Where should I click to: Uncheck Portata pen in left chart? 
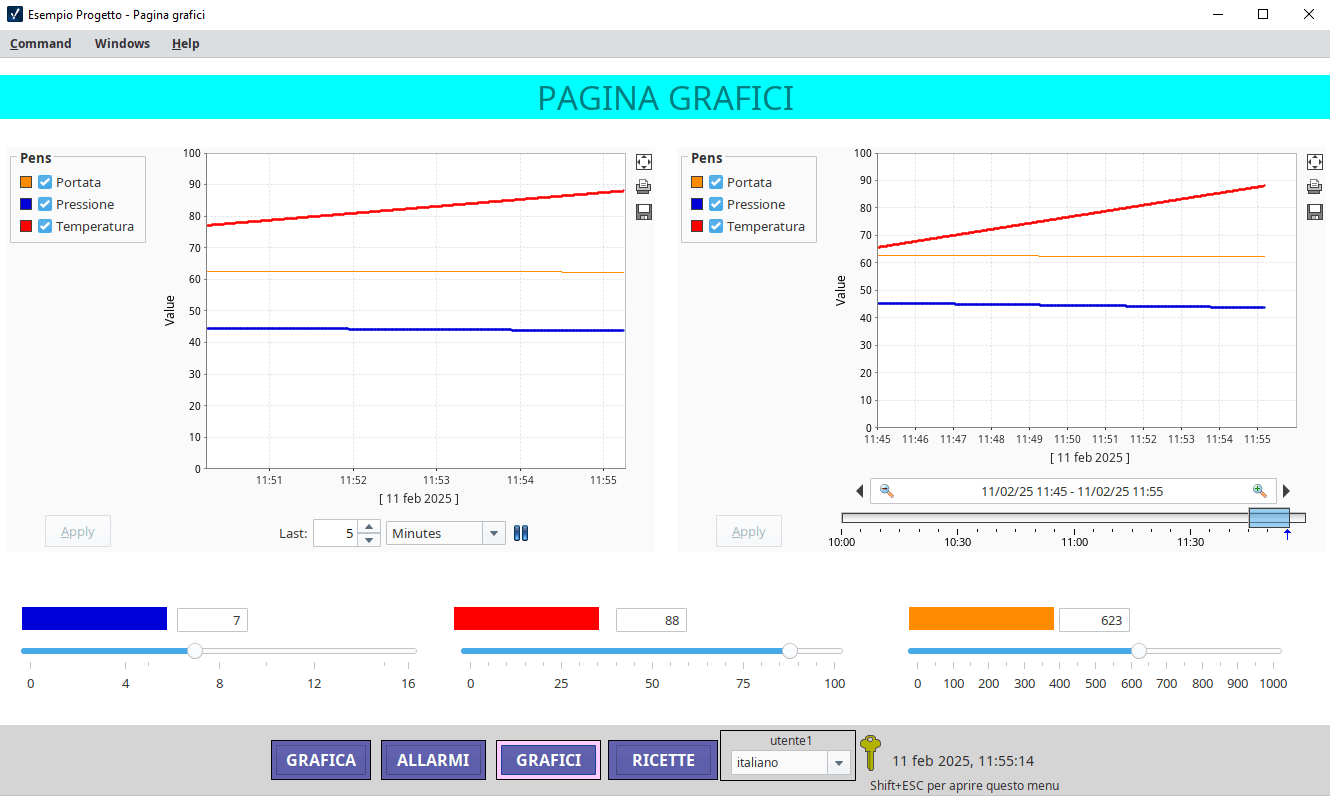(x=45, y=182)
